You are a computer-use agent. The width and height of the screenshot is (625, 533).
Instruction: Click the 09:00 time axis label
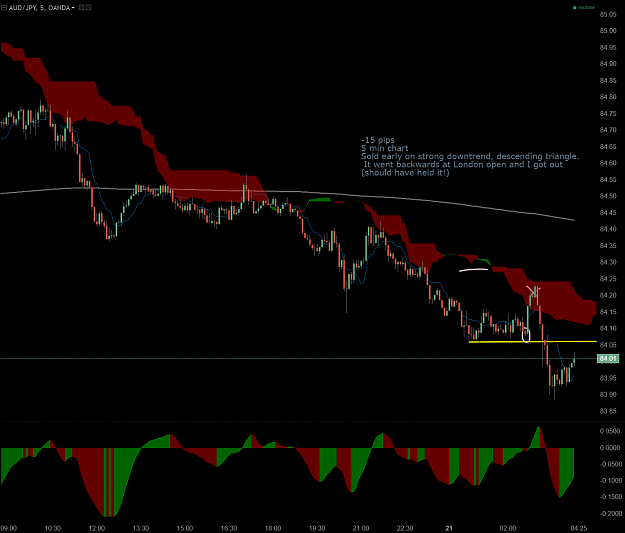tap(9, 528)
